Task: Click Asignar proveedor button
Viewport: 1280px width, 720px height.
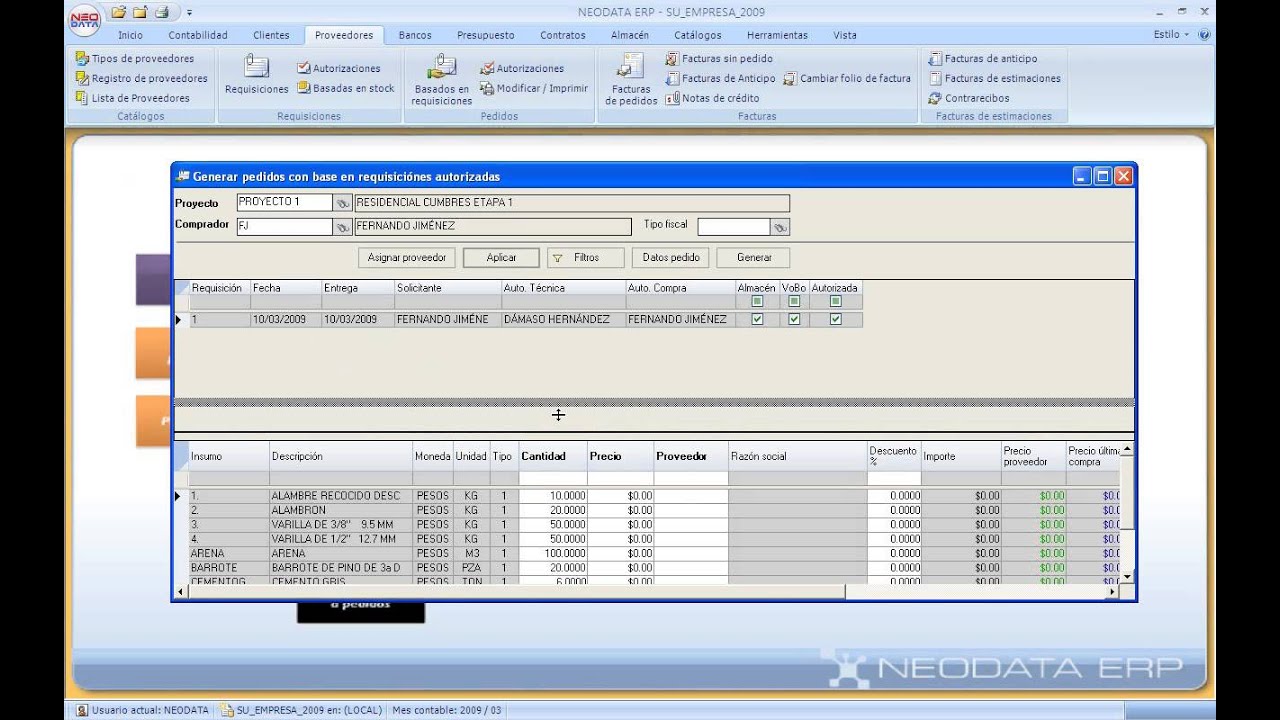Action: [x=407, y=257]
